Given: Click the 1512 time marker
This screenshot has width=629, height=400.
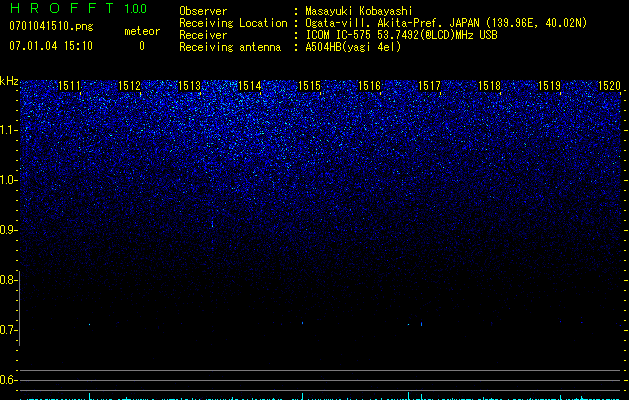Looking at the screenshot, I should pos(130,86).
